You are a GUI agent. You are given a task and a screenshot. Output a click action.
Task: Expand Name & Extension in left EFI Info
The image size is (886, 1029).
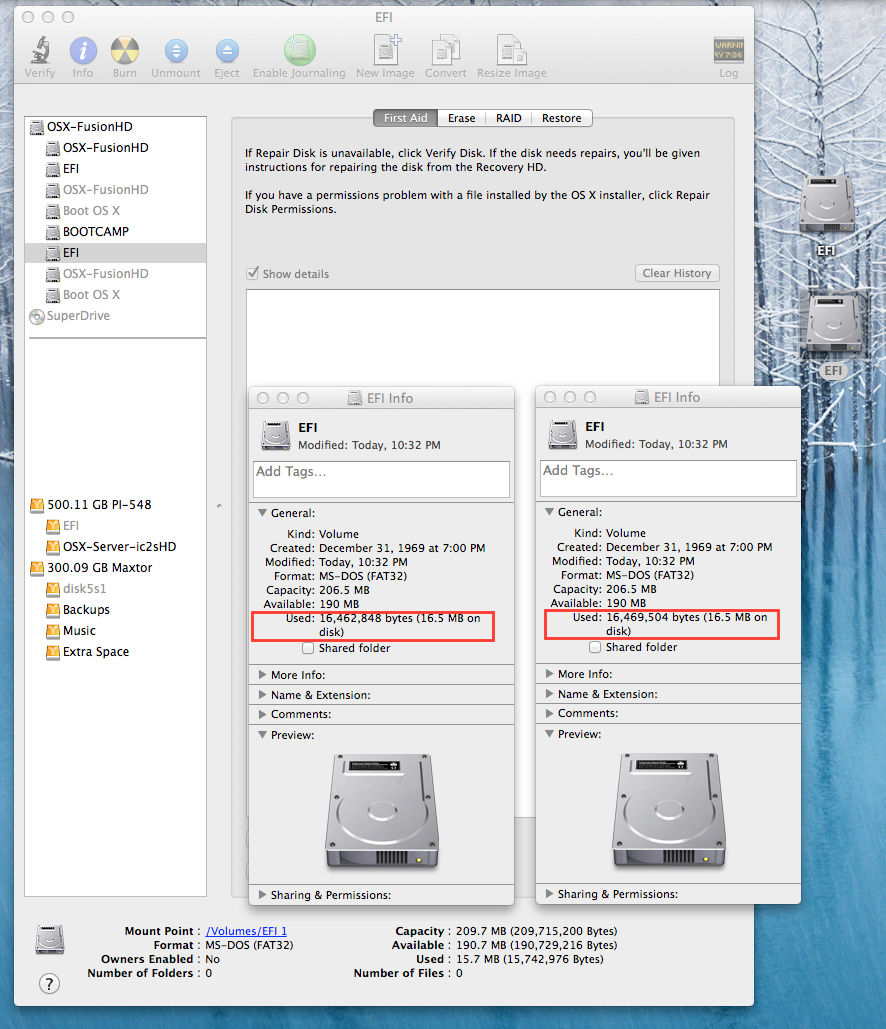pyautogui.click(x=263, y=694)
